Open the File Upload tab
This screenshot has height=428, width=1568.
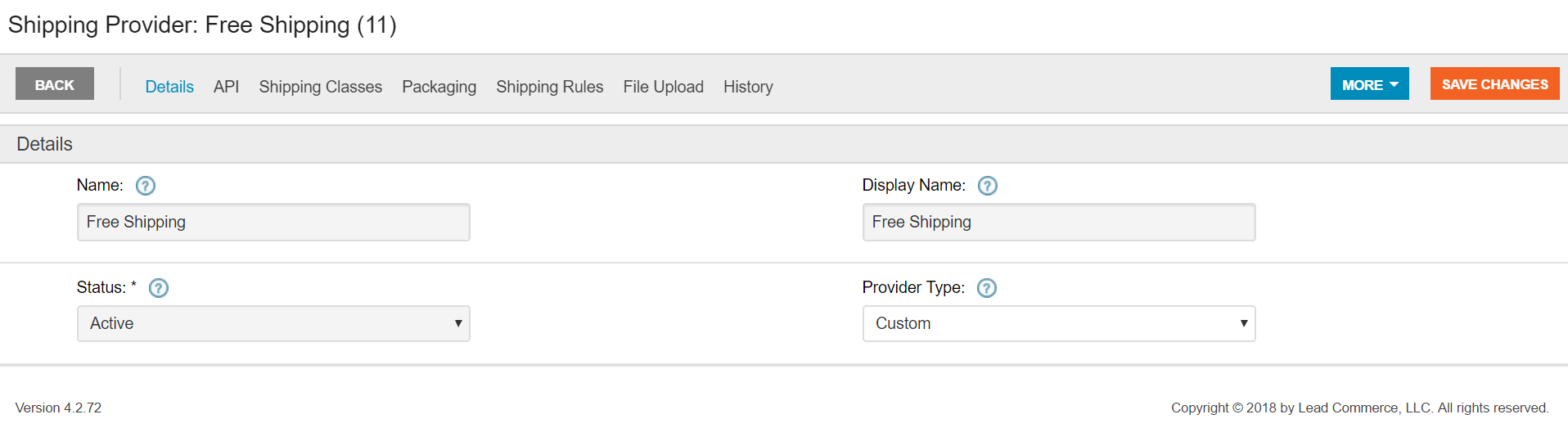pos(663,87)
